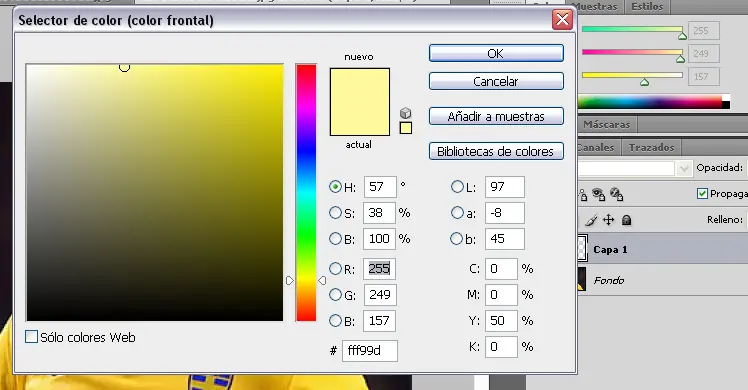Viewport: 748px width, 390px height.
Task: Click inside the large saturation-brightness color field
Action: [x=155, y=193]
